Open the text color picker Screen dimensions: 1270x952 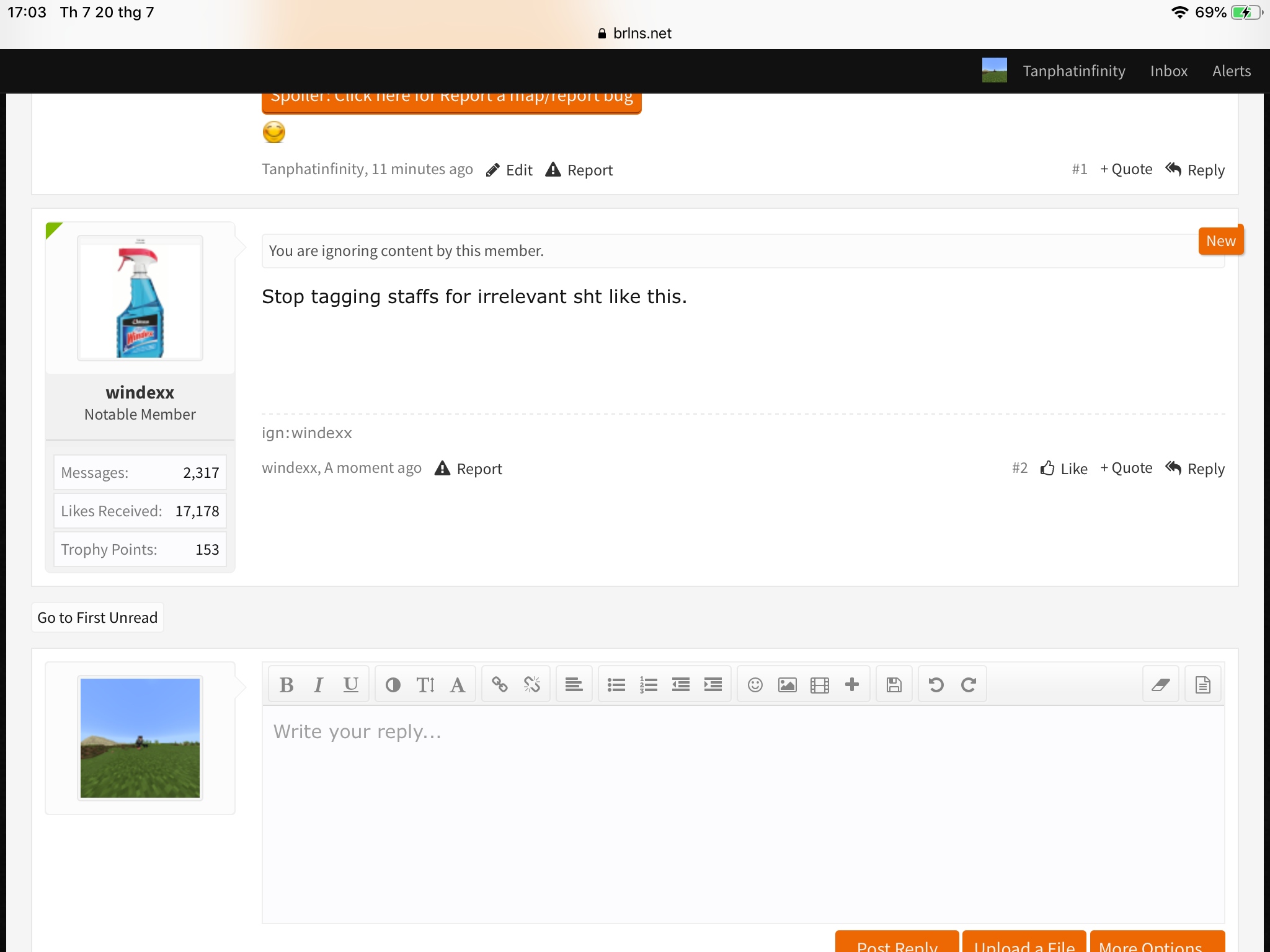click(x=393, y=684)
